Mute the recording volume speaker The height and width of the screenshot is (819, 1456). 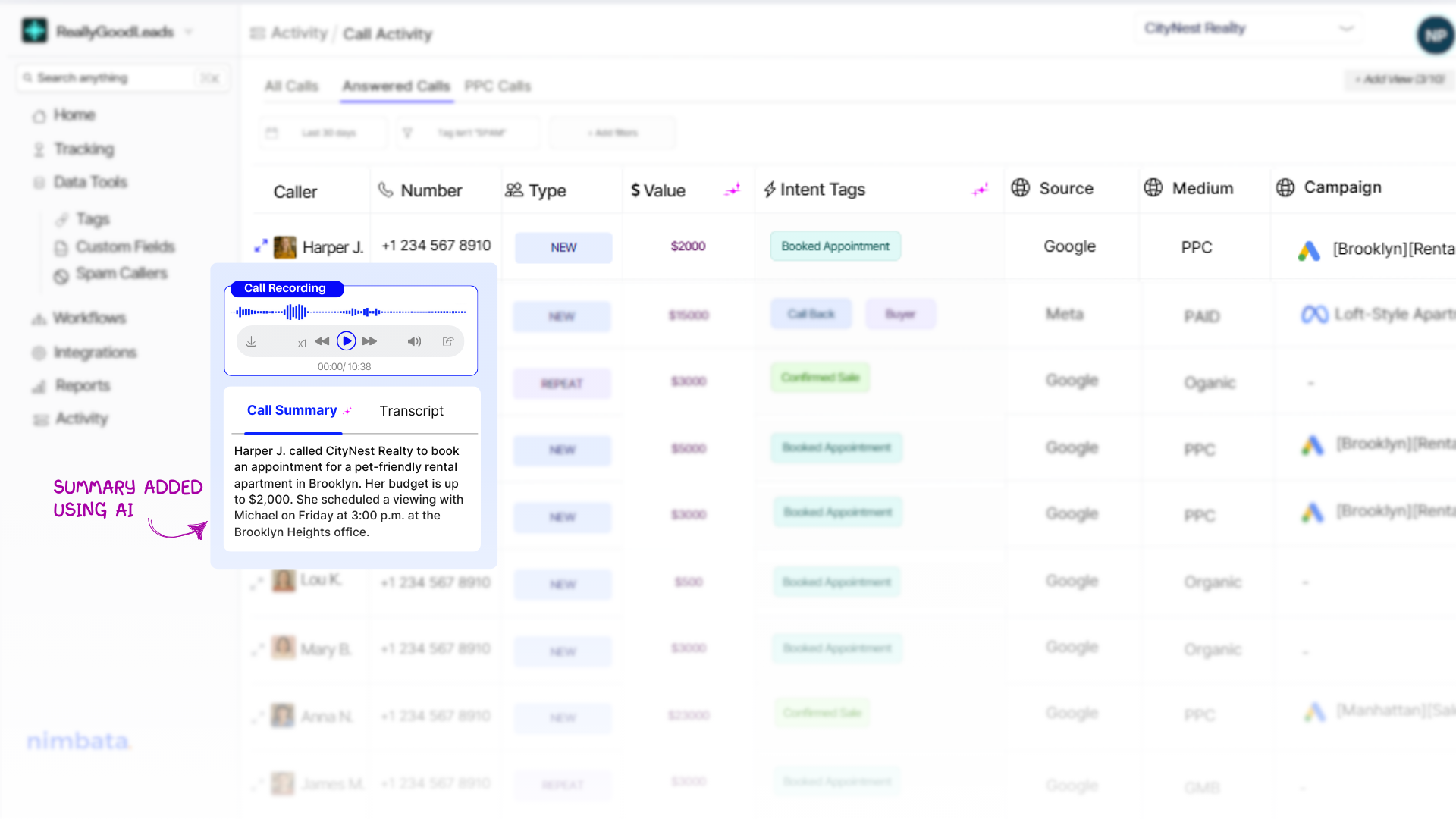coord(414,341)
